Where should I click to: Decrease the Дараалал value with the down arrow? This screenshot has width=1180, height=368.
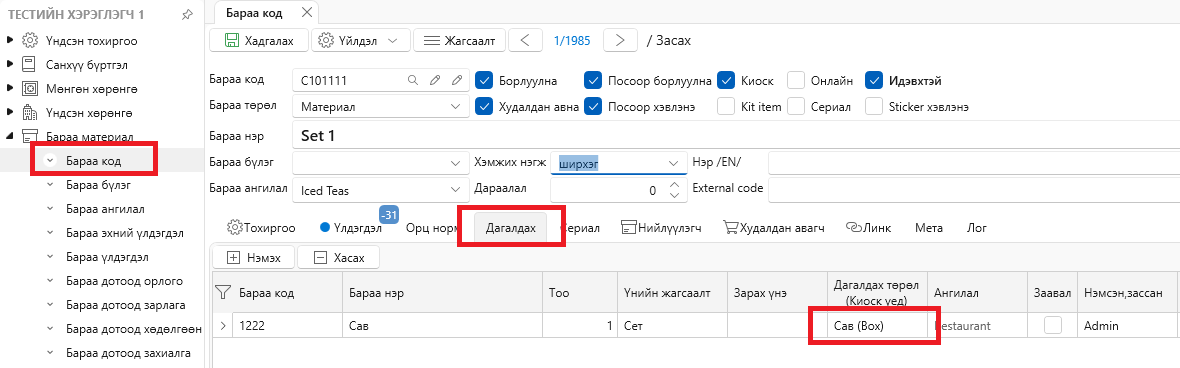click(x=674, y=196)
